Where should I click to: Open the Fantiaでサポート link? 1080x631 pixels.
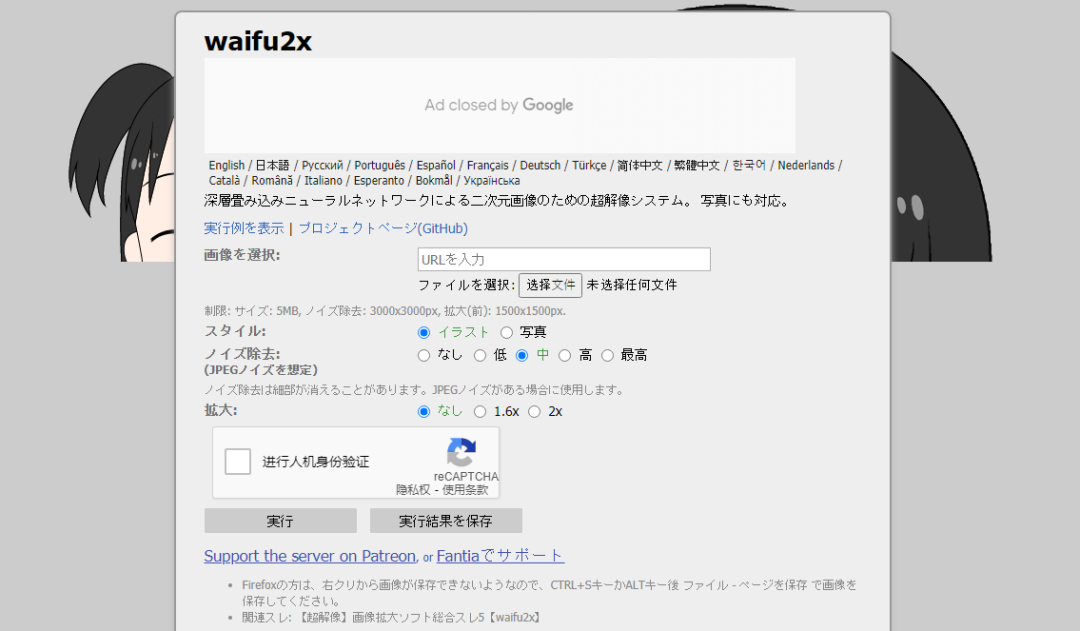click(x=500, y=556)
